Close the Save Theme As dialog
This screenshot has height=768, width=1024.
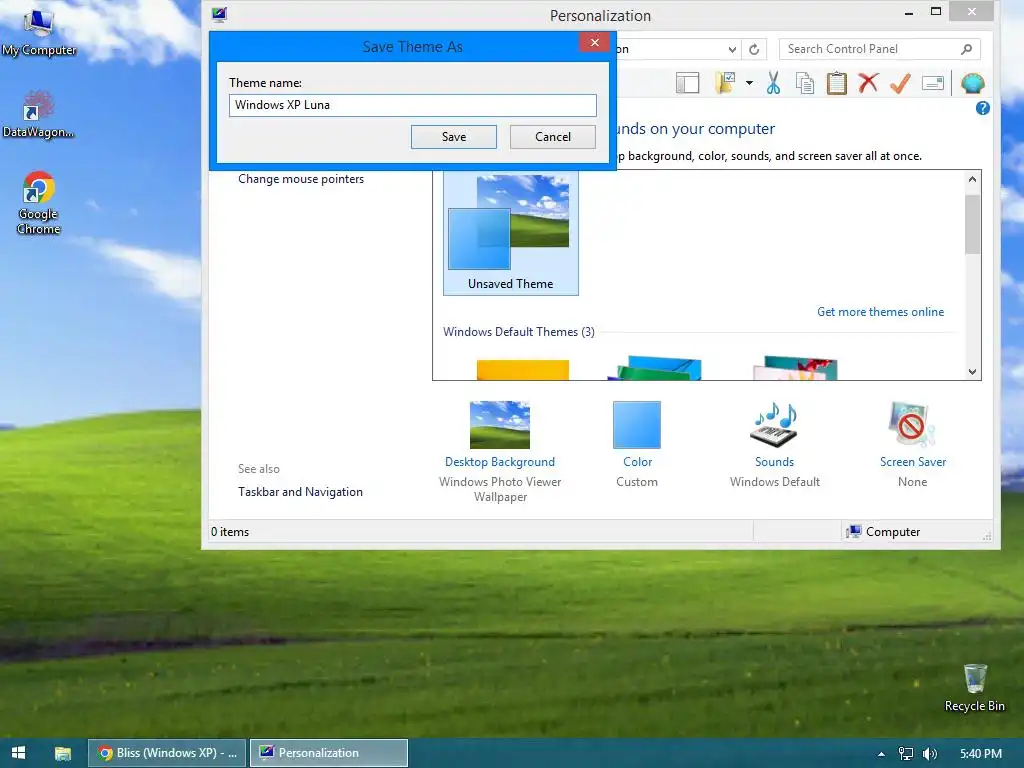point(594,42)
